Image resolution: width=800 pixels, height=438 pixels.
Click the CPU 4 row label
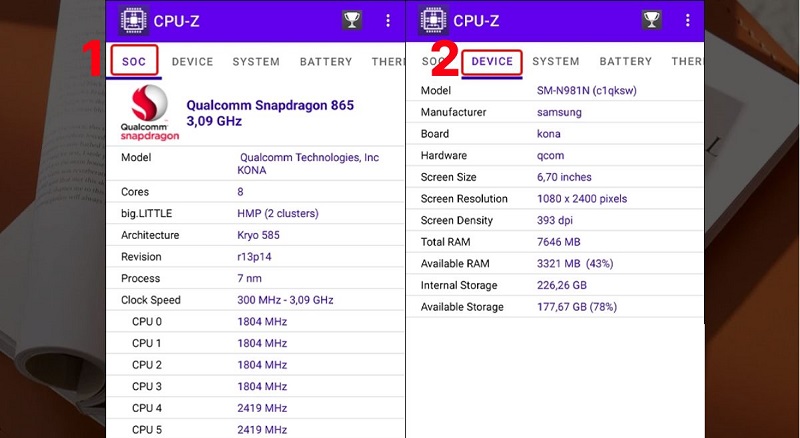click(x=147, y=408)
